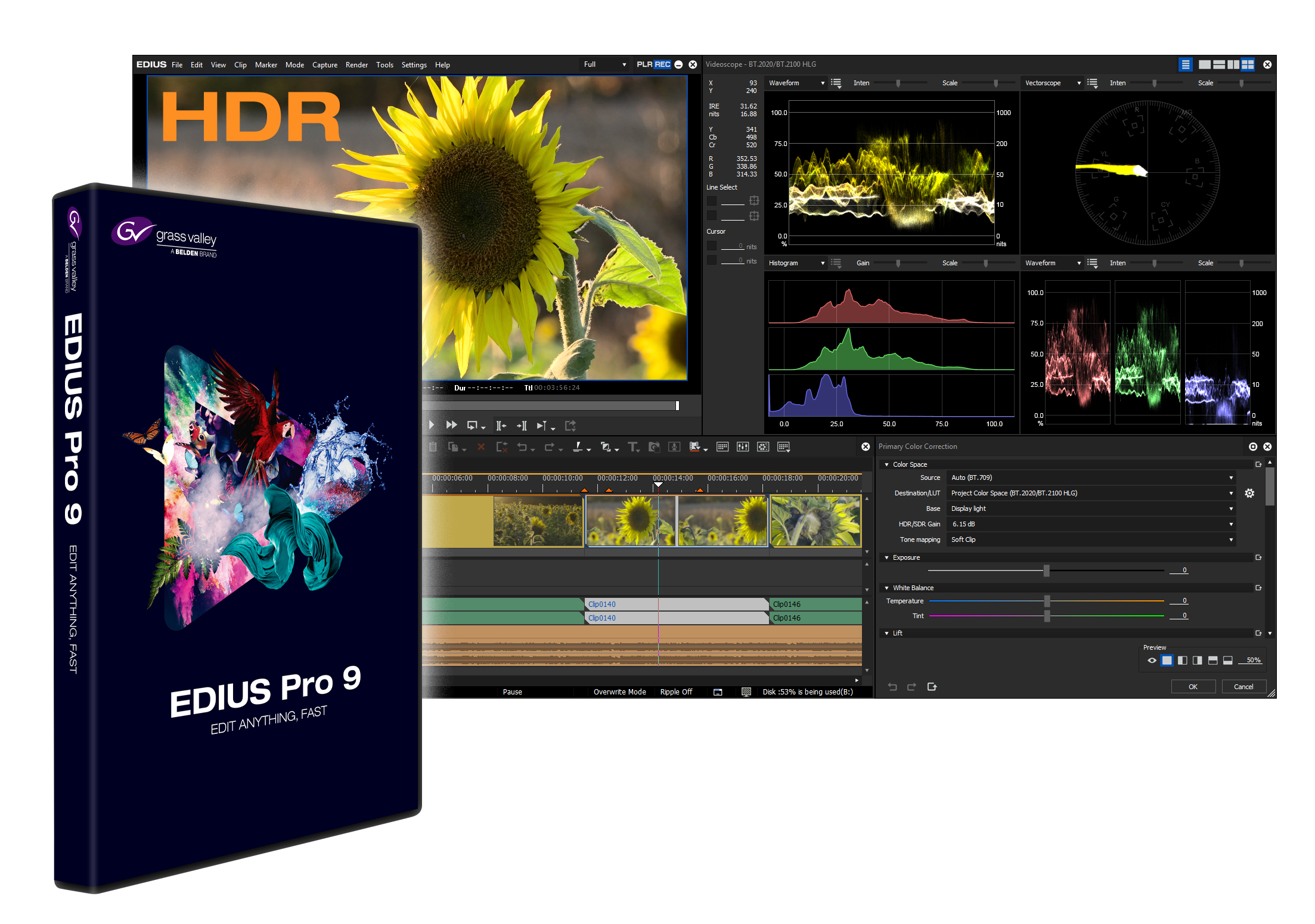1315x924 pixels.
Task: Adjust the Temperature slider in White Balance
Action: pyautogui.click(x=1047, y=601)
